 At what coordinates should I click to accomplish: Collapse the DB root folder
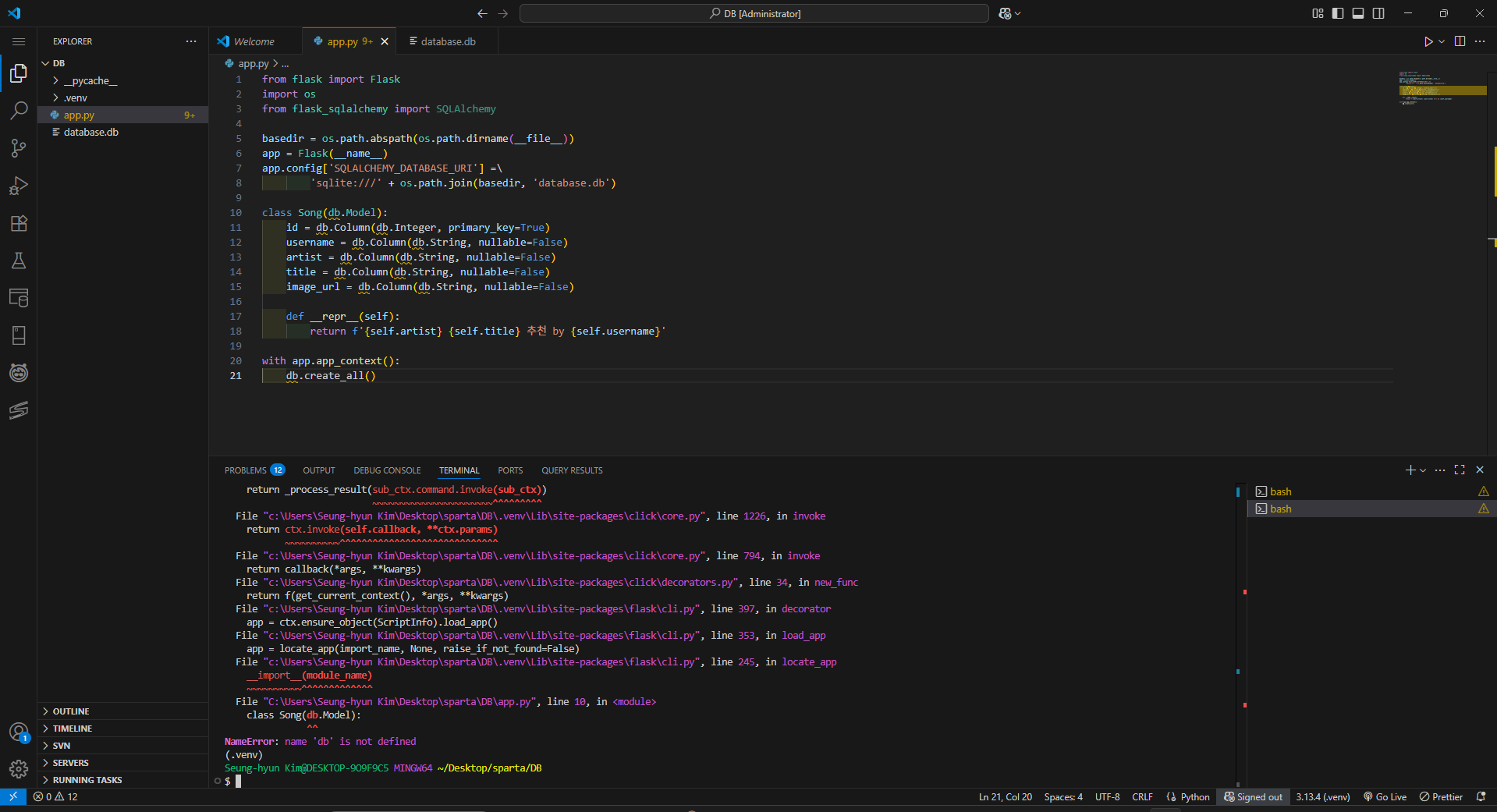(123, 63)
